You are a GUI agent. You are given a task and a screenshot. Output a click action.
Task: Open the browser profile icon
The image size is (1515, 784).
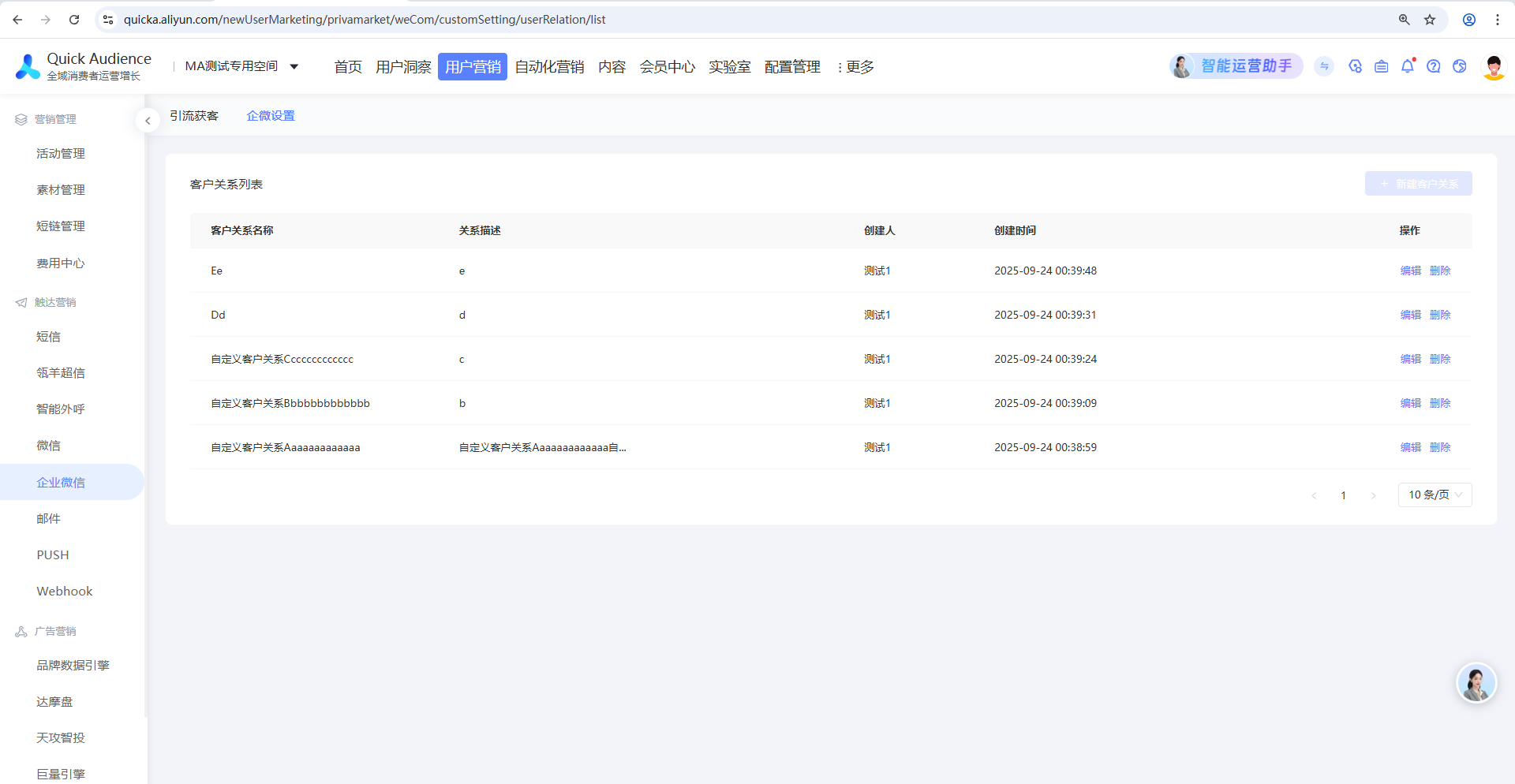click(1469, 20)
